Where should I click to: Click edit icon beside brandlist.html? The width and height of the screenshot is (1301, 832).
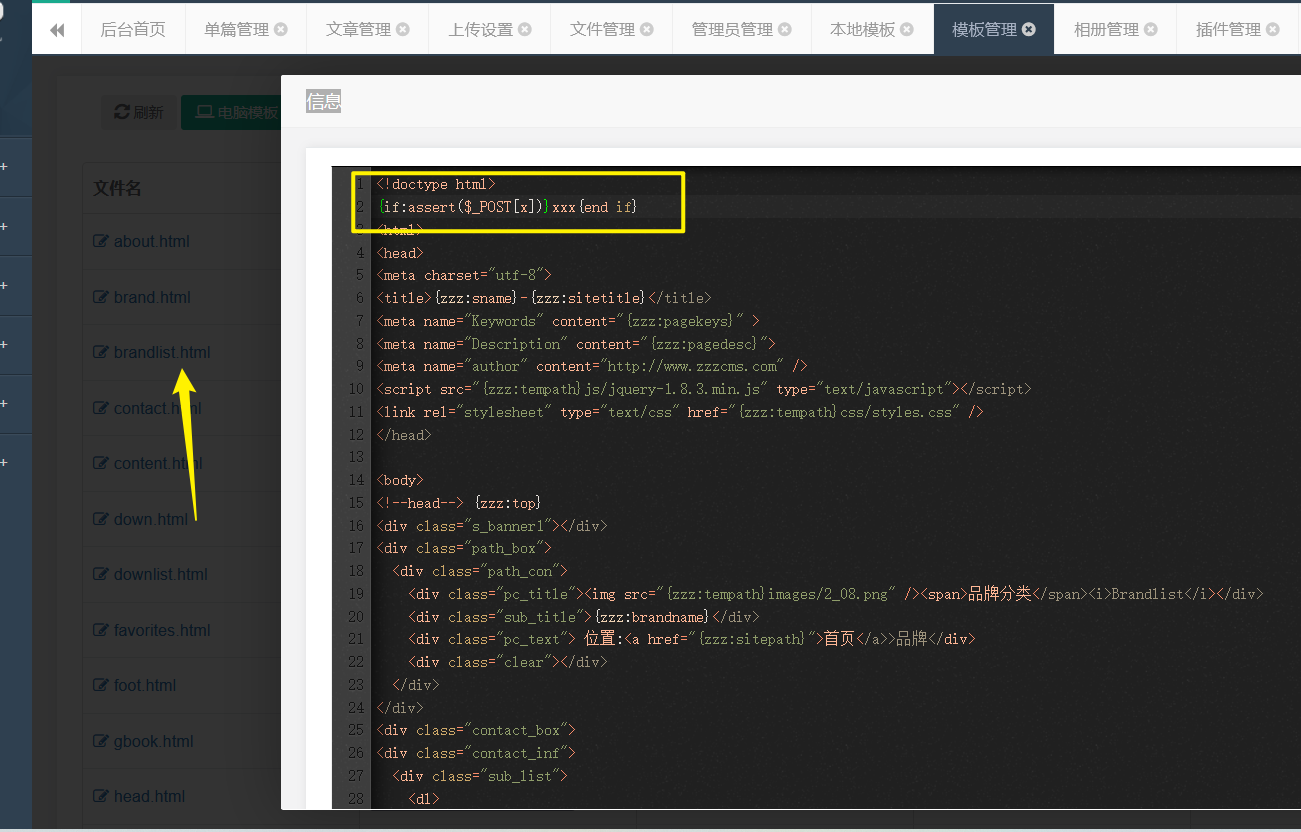pyautogui.click(x=101, y=352)
